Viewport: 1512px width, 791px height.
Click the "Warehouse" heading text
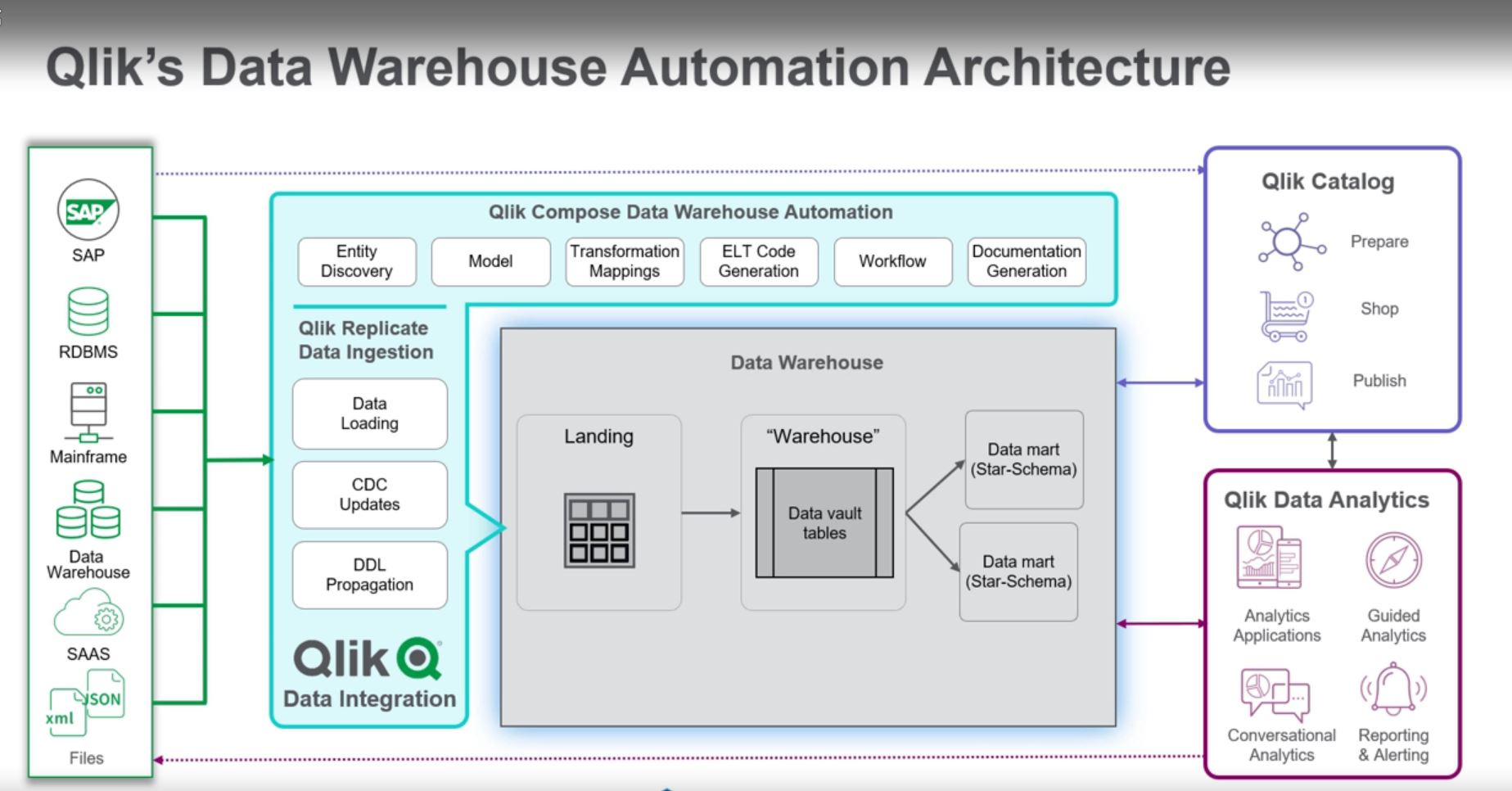823,436
